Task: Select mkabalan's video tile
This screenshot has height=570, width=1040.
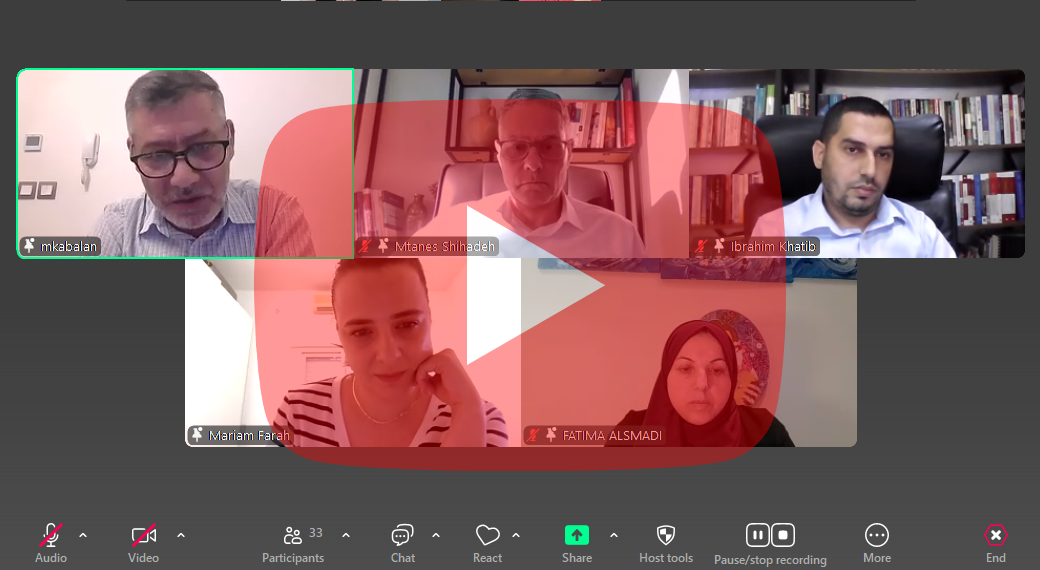Action: [185, 163]
